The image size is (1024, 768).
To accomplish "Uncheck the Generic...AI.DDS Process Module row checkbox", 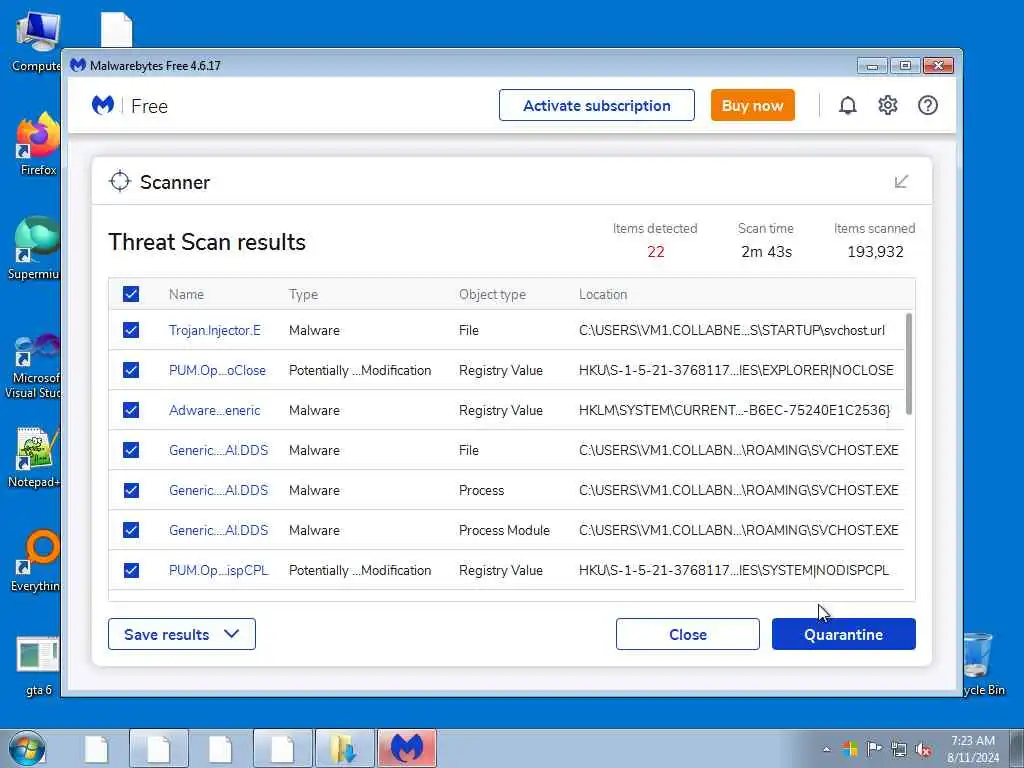I will (x=131, y=530).
